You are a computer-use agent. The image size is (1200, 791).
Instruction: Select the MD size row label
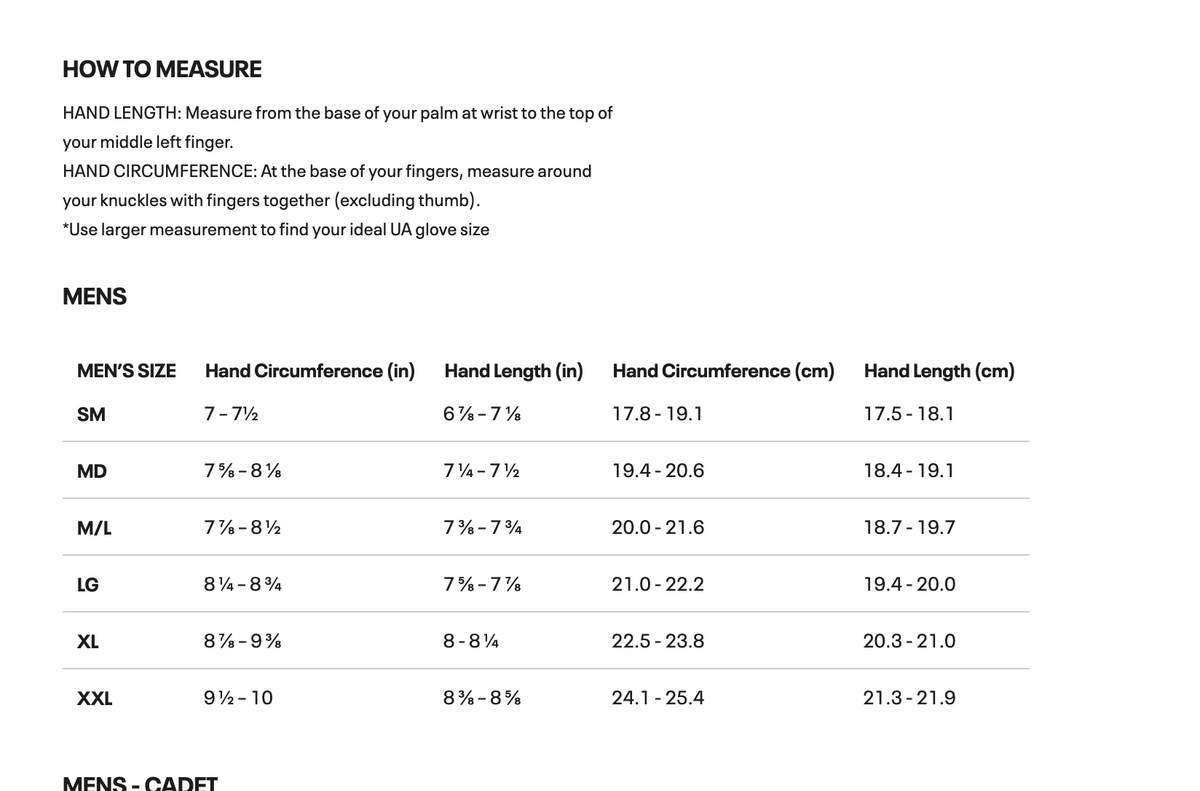tap(92, 471)
